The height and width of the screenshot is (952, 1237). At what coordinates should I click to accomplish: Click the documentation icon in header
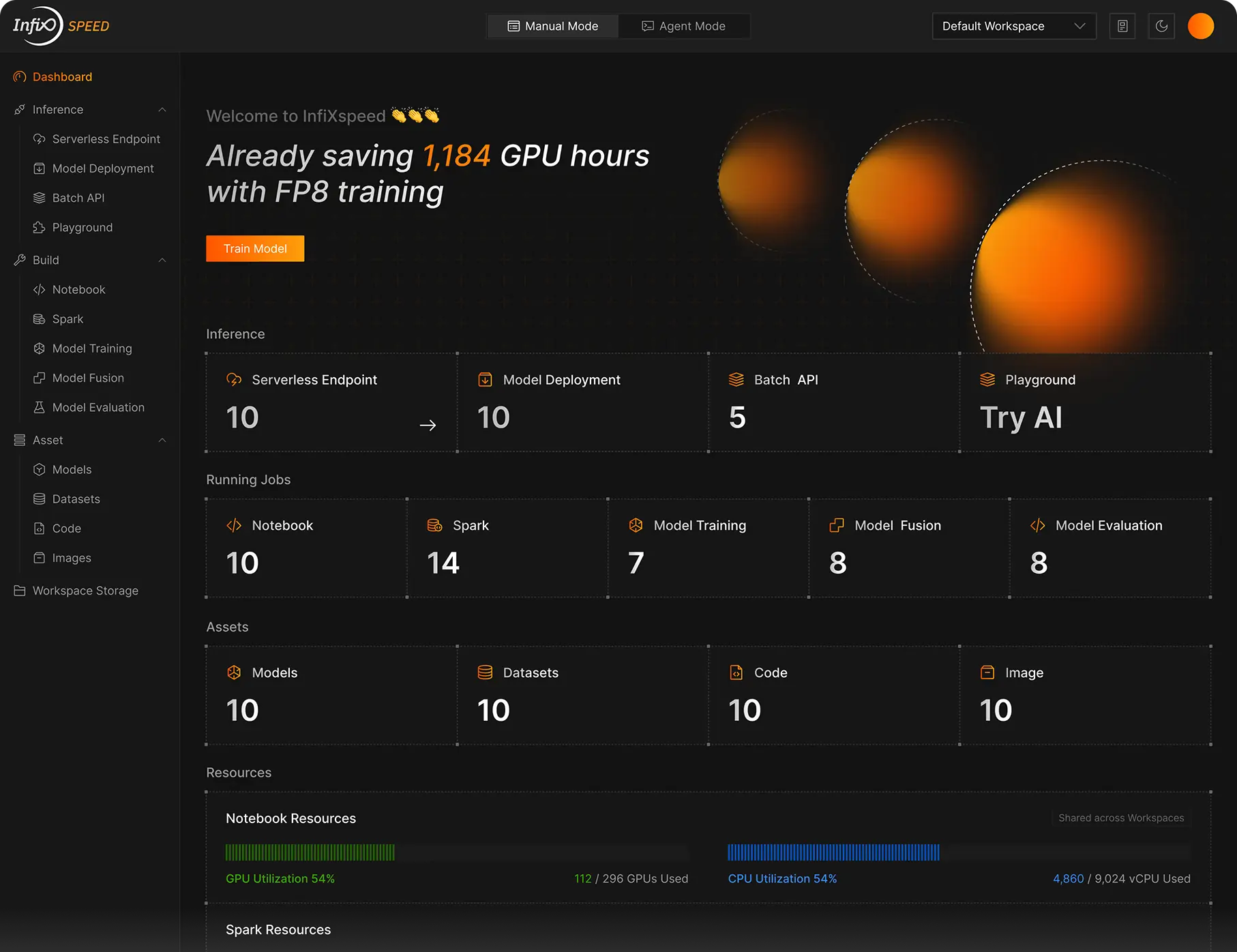pos(1122,26)
